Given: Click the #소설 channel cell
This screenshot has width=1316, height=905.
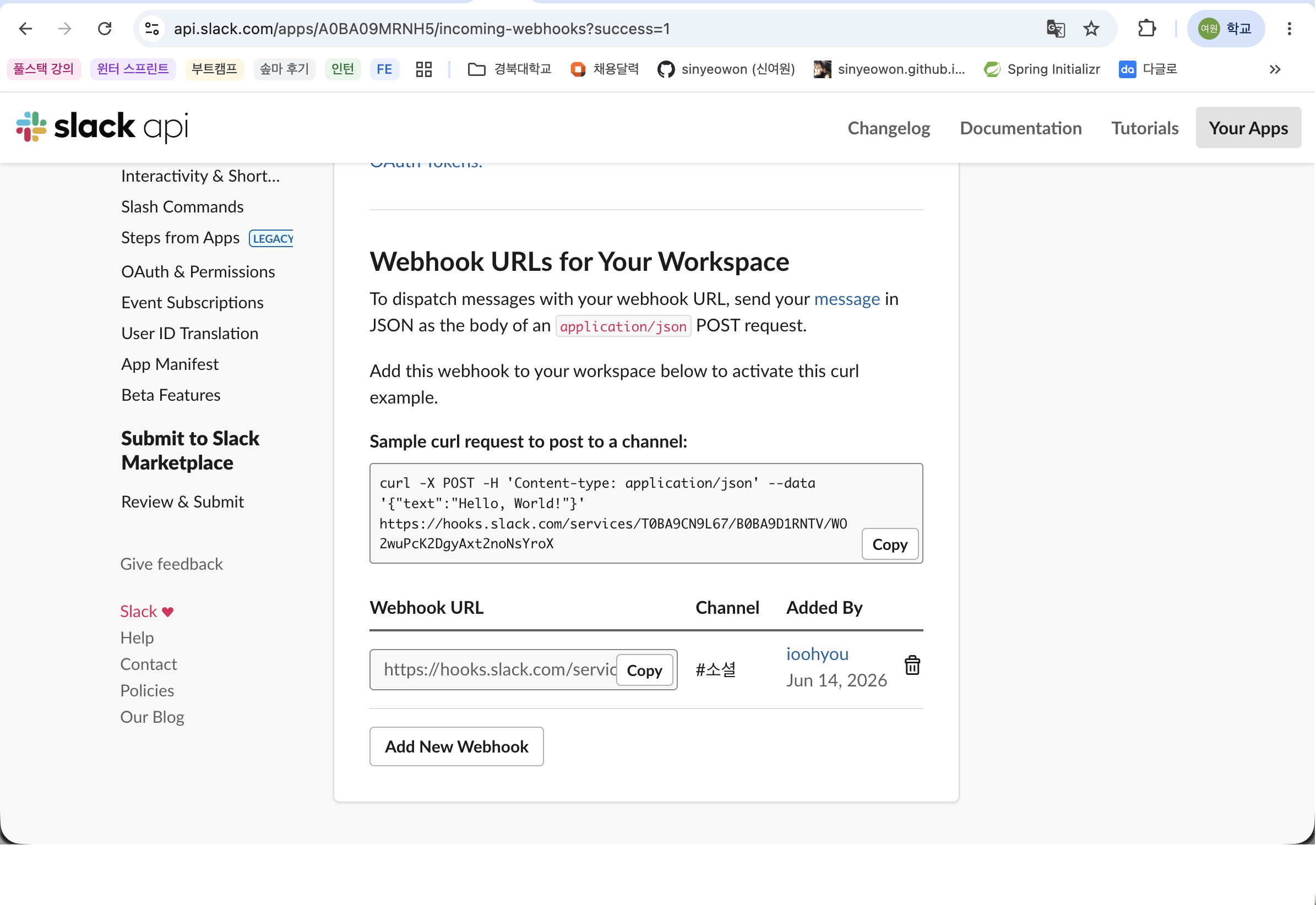Looking at the screenshot, I should pos(715,670).
